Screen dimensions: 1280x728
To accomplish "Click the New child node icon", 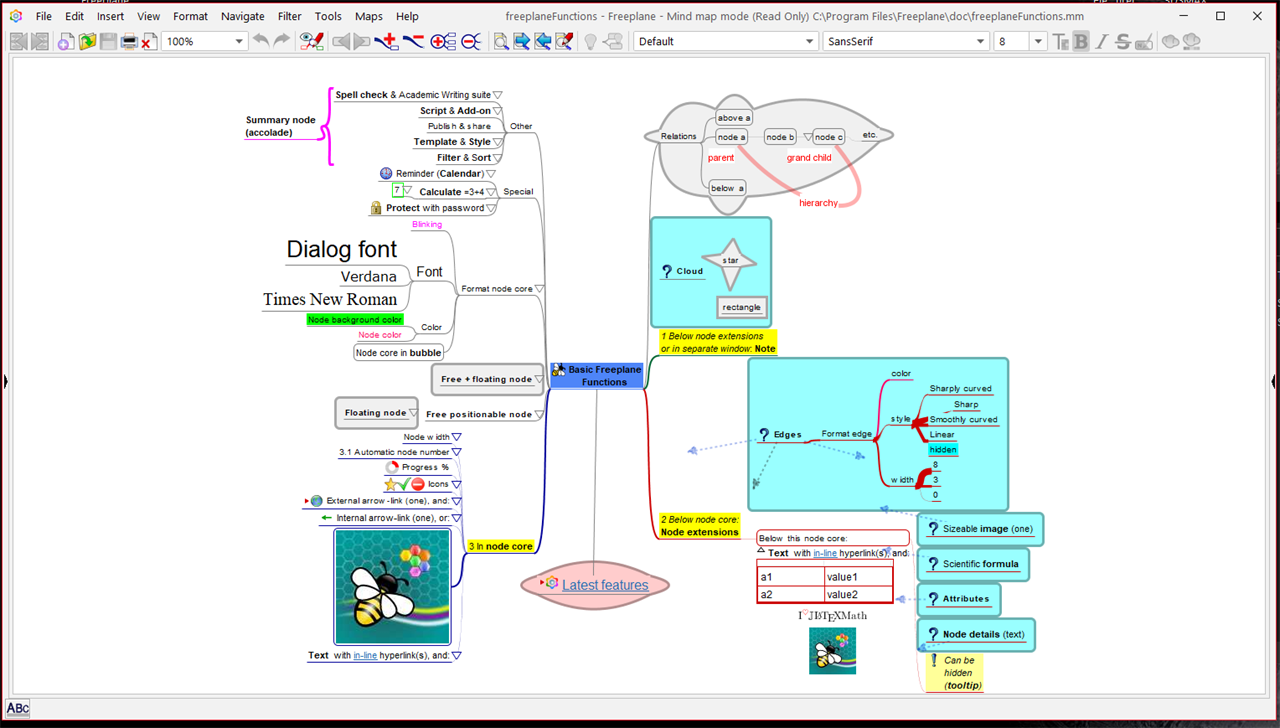I will tap(385, 41).
